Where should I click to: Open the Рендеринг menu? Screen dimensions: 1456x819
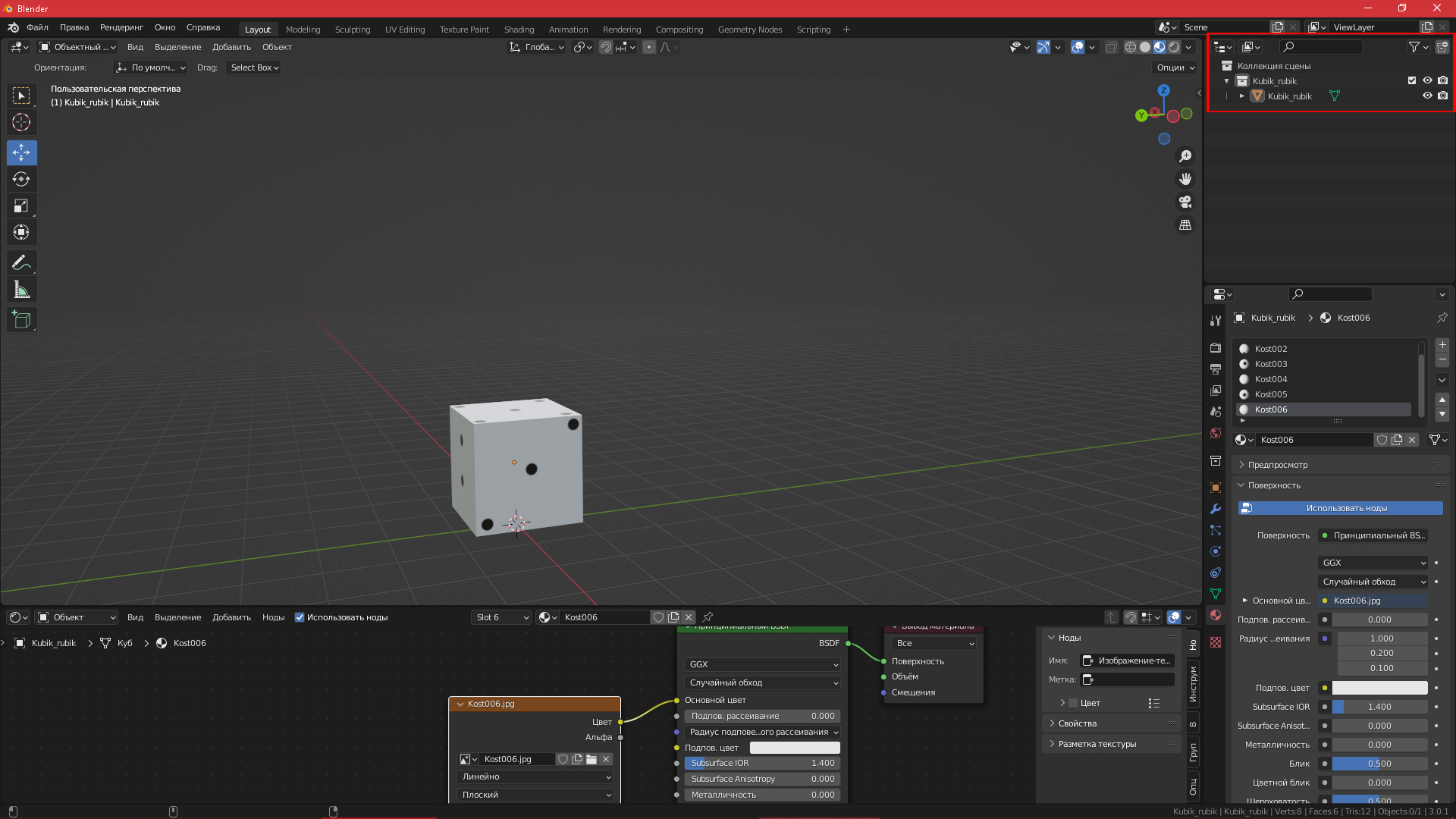point(121,27)
